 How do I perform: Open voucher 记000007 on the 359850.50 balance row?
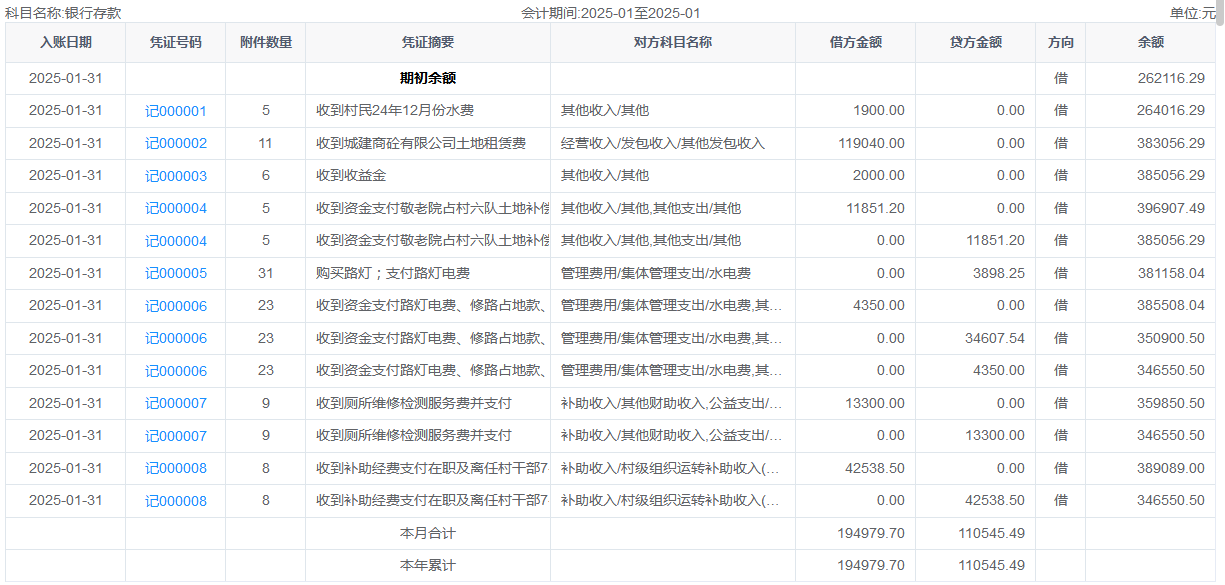coord(176,404)
